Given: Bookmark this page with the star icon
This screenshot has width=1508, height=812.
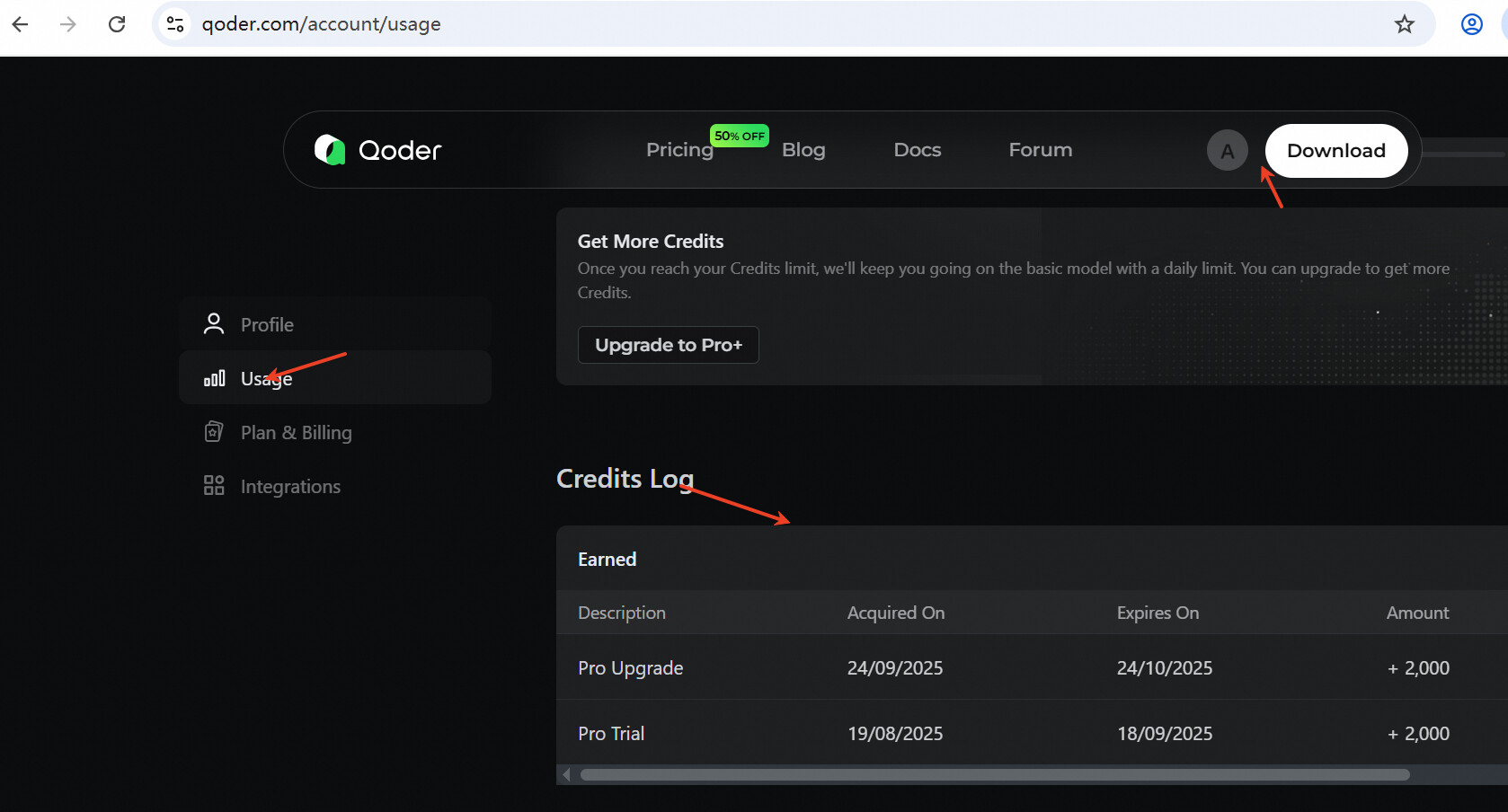Looking at the screenshot, I should point(1405,24).
